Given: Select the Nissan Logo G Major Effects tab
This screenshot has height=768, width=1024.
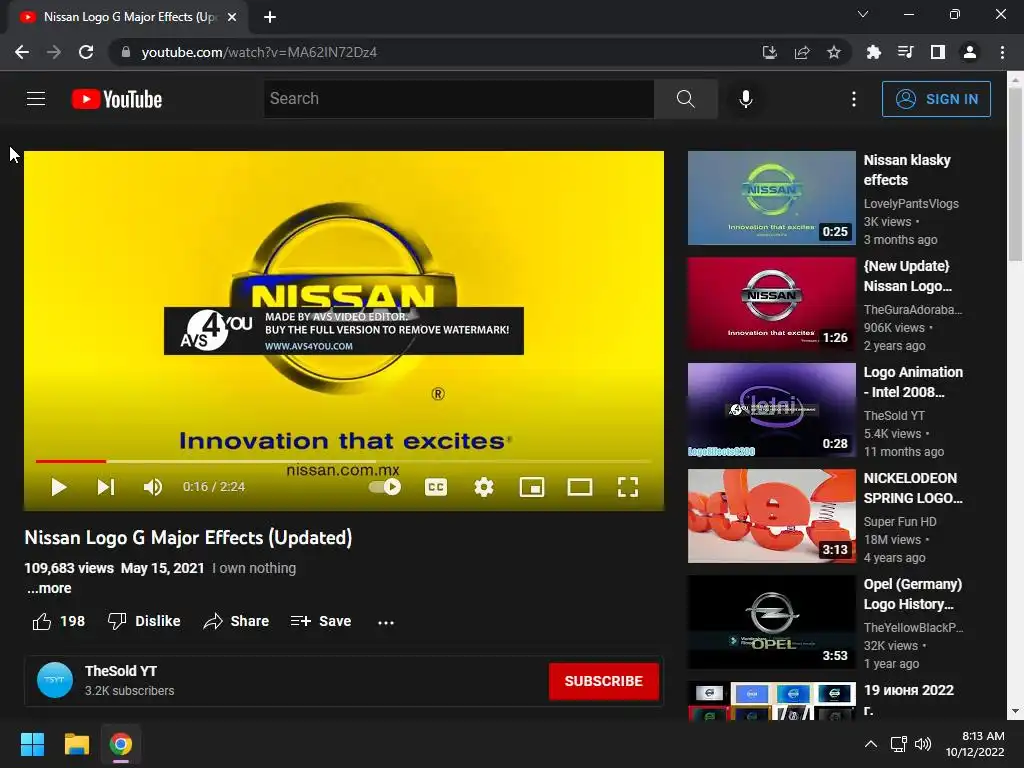Looking at the screenshot, I should (x=127, y=17).
